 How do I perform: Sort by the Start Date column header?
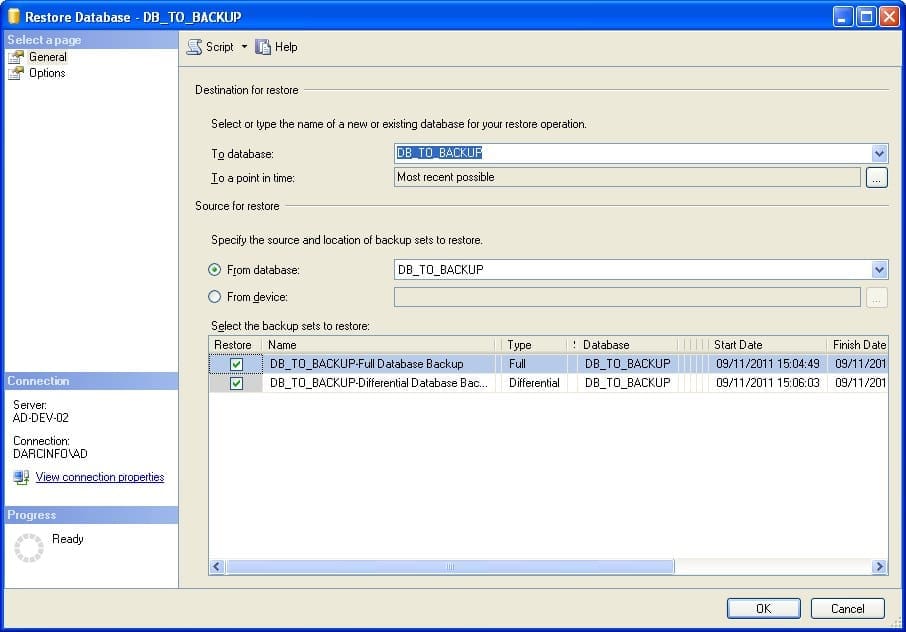tap(767, 345)
